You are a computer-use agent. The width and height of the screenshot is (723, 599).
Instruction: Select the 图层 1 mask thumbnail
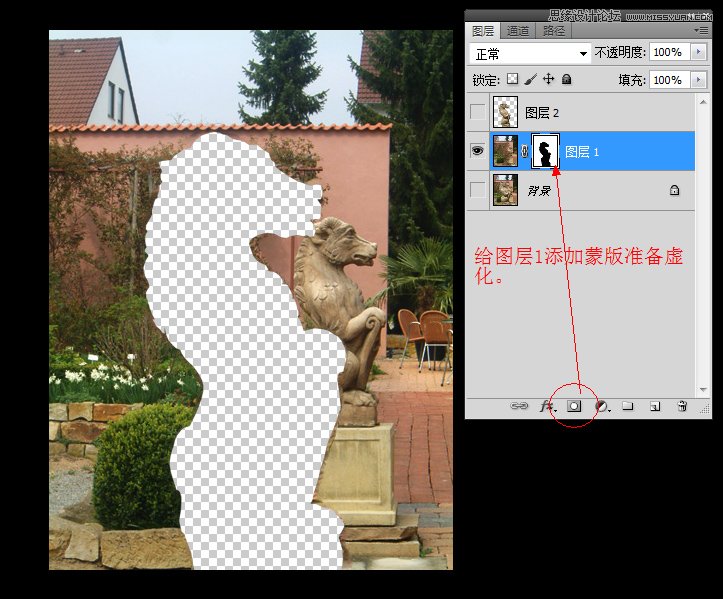(545, 151)
